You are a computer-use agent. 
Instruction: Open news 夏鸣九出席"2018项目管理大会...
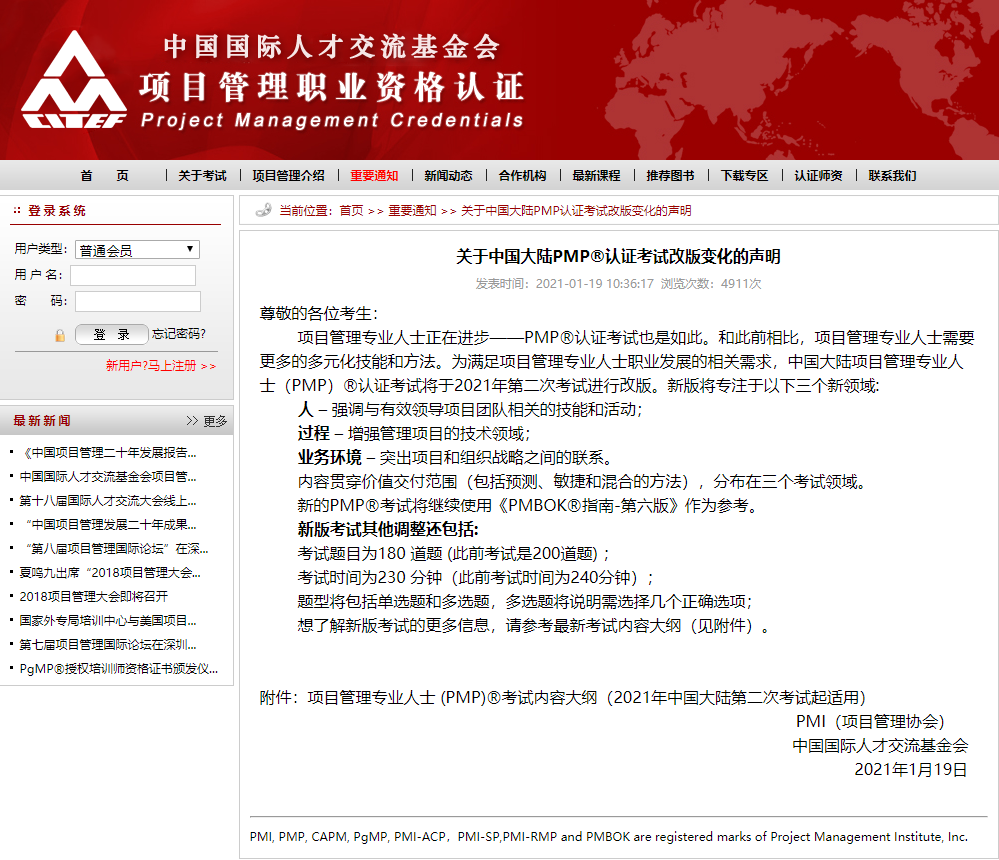pos(110,573)
